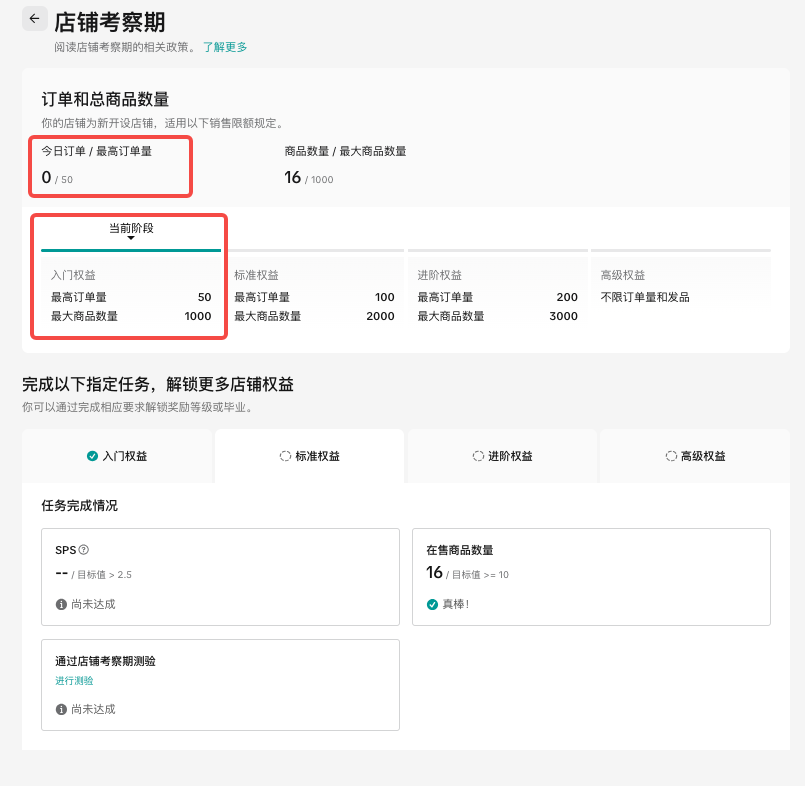
Task: Select the highlighted 今日订单 quota card
Action: [110, 166]
